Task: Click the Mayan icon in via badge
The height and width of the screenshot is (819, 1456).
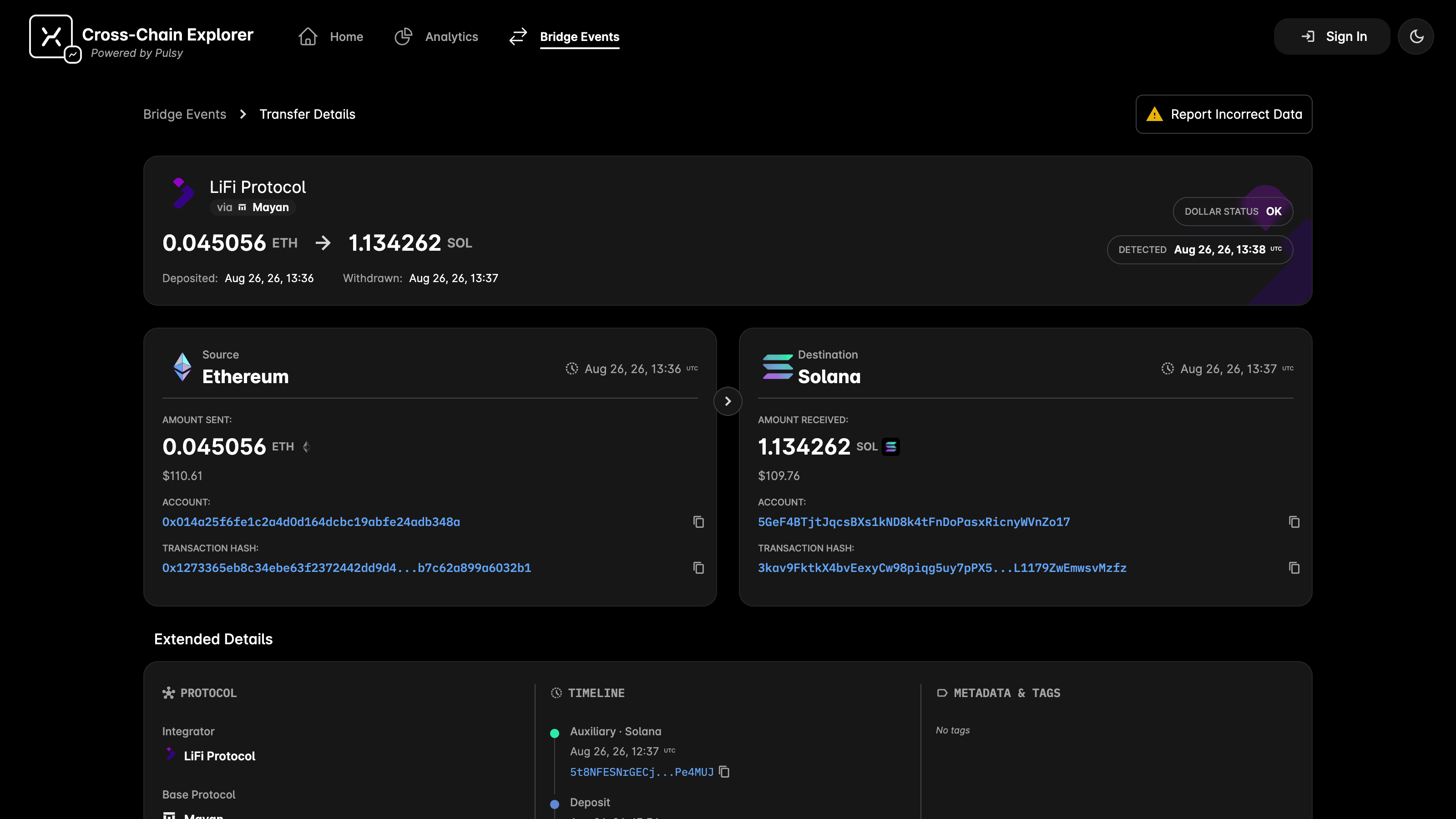Action: [242, 207]
